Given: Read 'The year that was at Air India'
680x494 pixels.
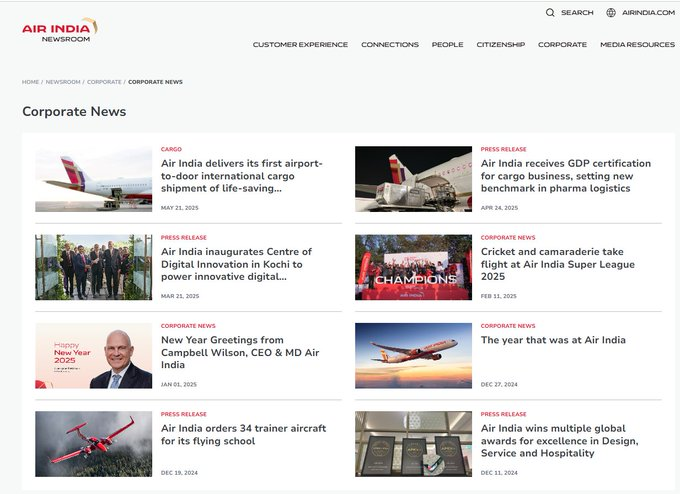Looking at the screenshot, I should click(553, 340).
